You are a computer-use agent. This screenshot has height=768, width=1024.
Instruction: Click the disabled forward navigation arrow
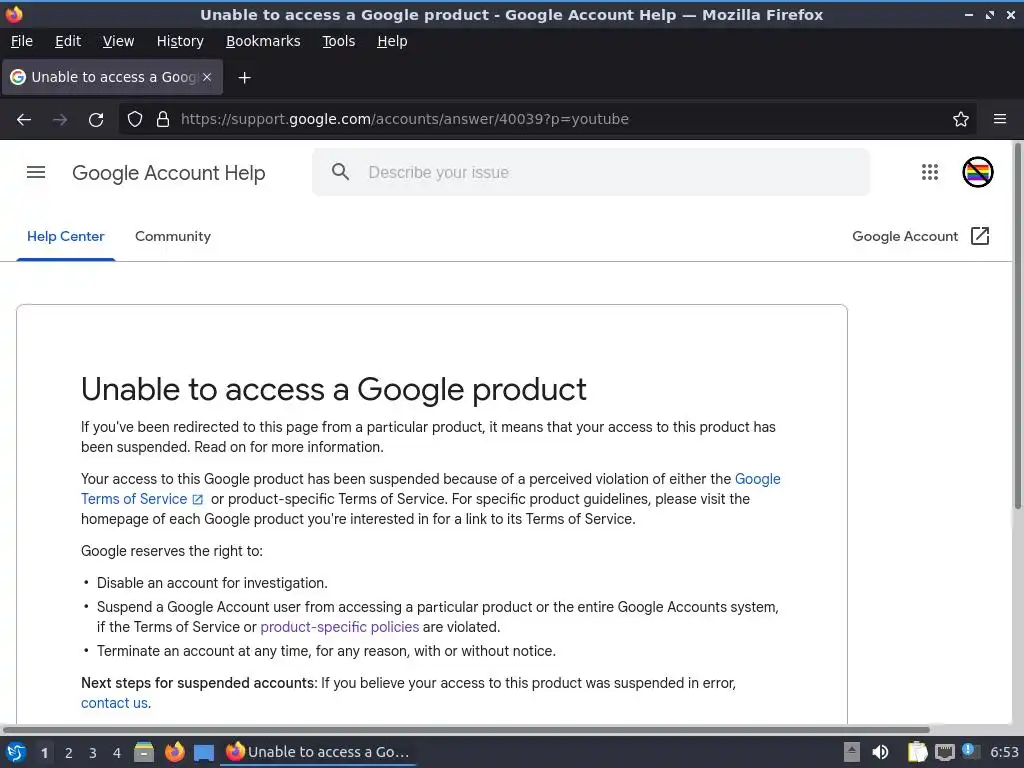[60, 120]
